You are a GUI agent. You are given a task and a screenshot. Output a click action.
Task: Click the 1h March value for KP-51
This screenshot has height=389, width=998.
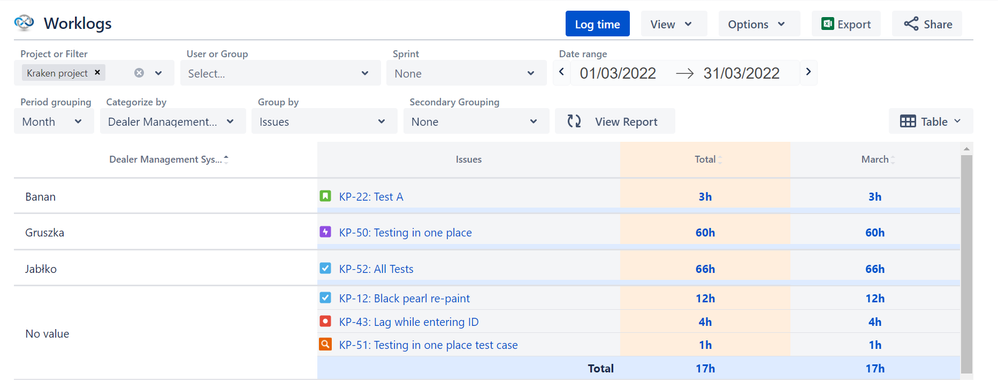pyautogui.click(x=875, y=345)
